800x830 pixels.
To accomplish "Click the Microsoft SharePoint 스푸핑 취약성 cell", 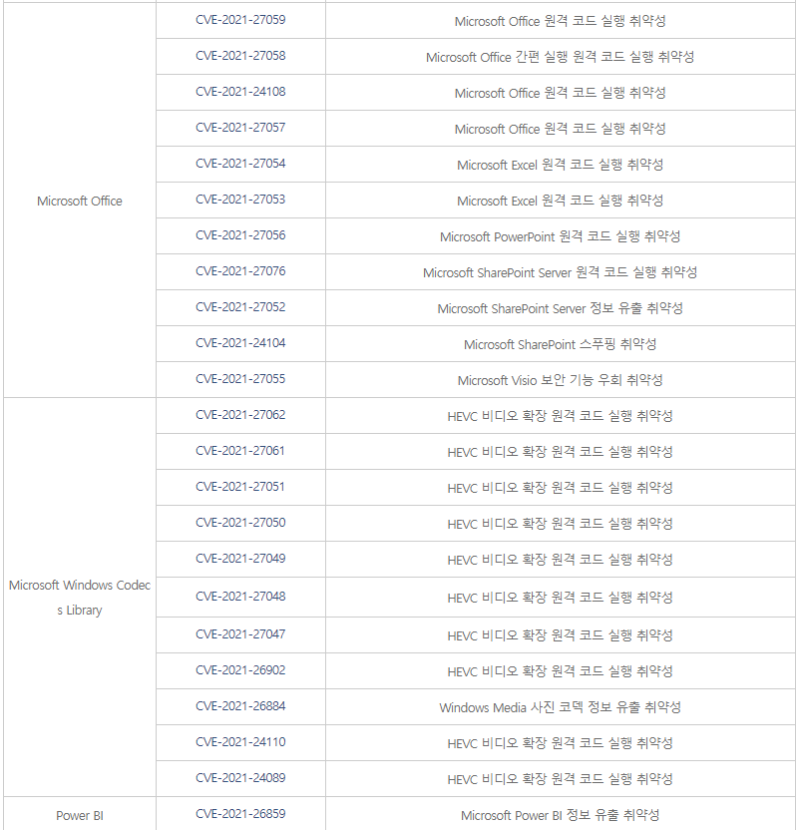I will tap(560, 345).
